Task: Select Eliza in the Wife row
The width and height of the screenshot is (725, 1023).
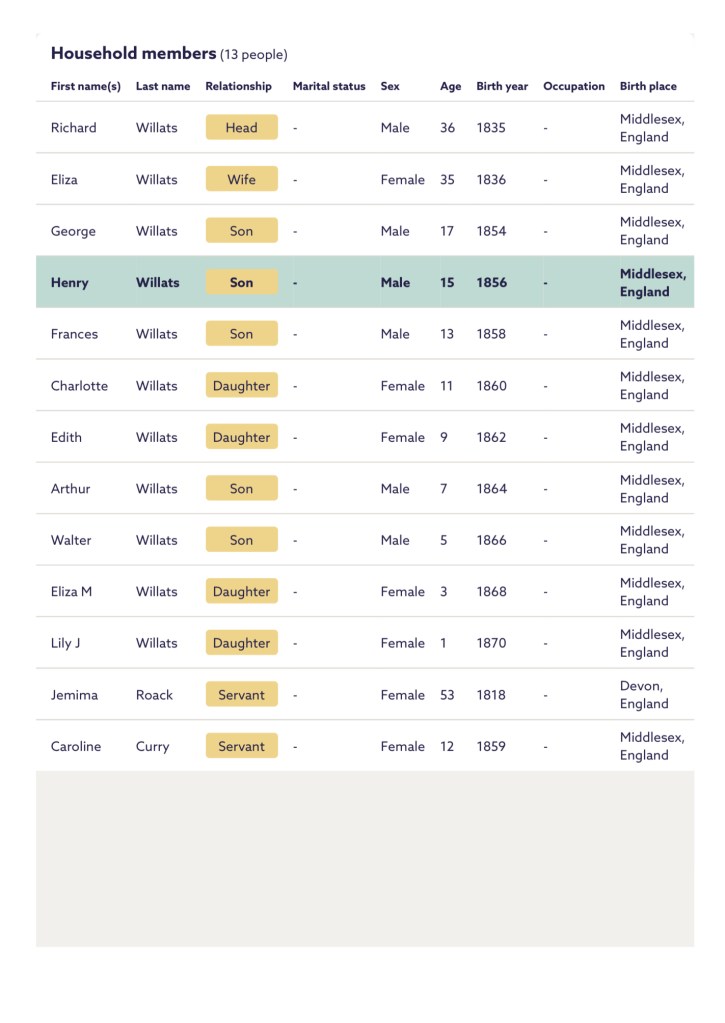Action: tap(64, 180)
